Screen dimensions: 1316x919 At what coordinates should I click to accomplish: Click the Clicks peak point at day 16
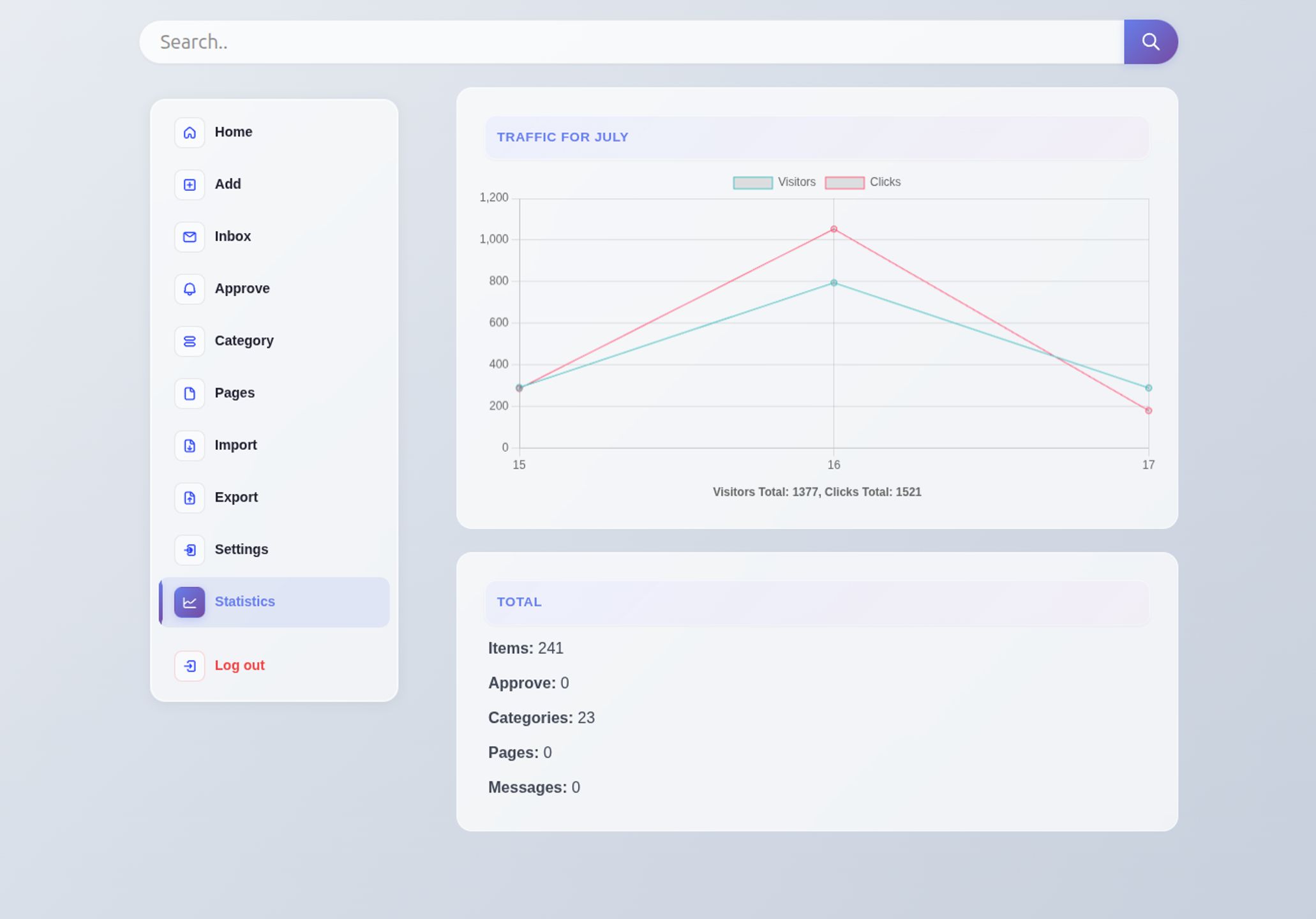(834, 229)
